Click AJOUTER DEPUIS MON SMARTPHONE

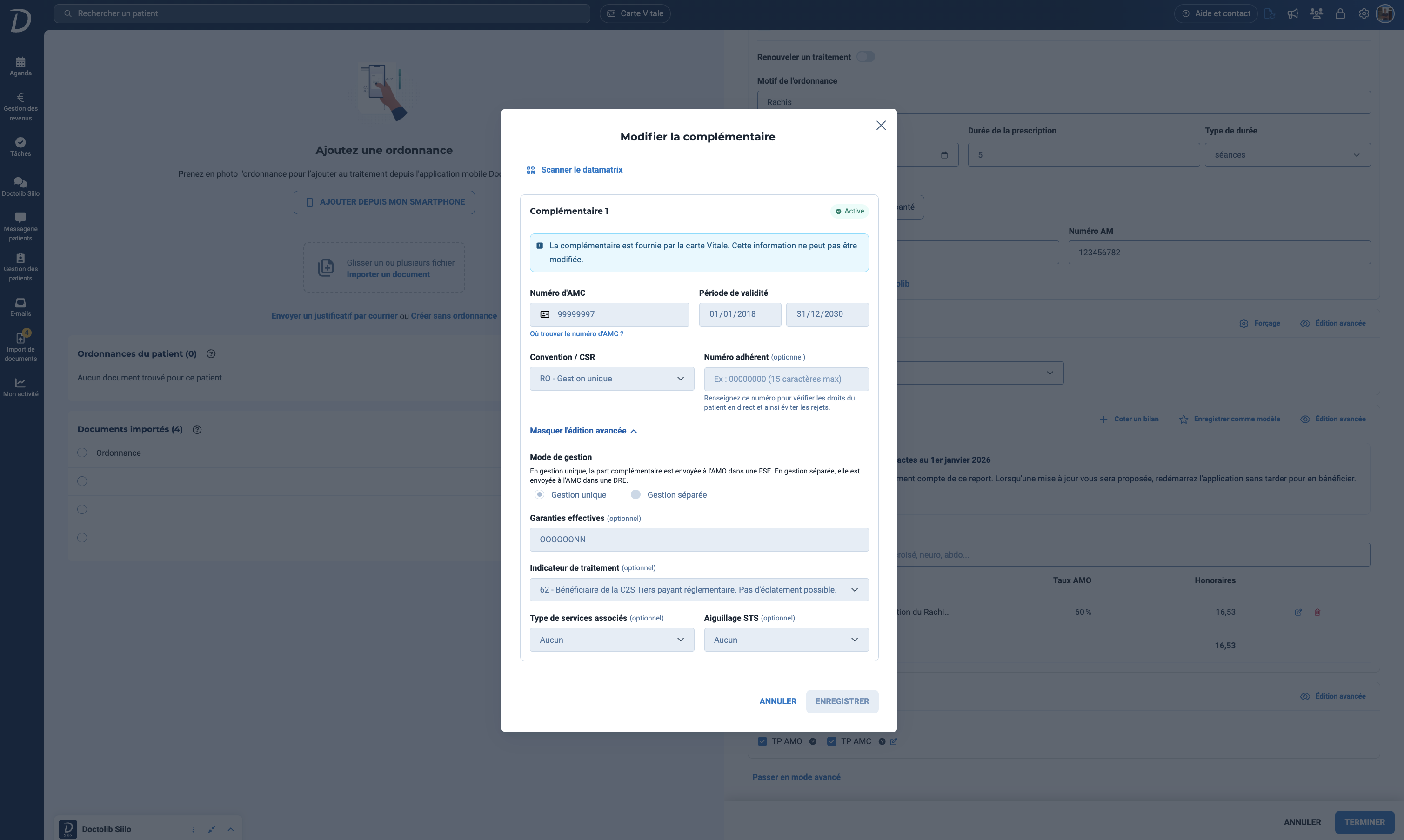(x=384, y=202)
